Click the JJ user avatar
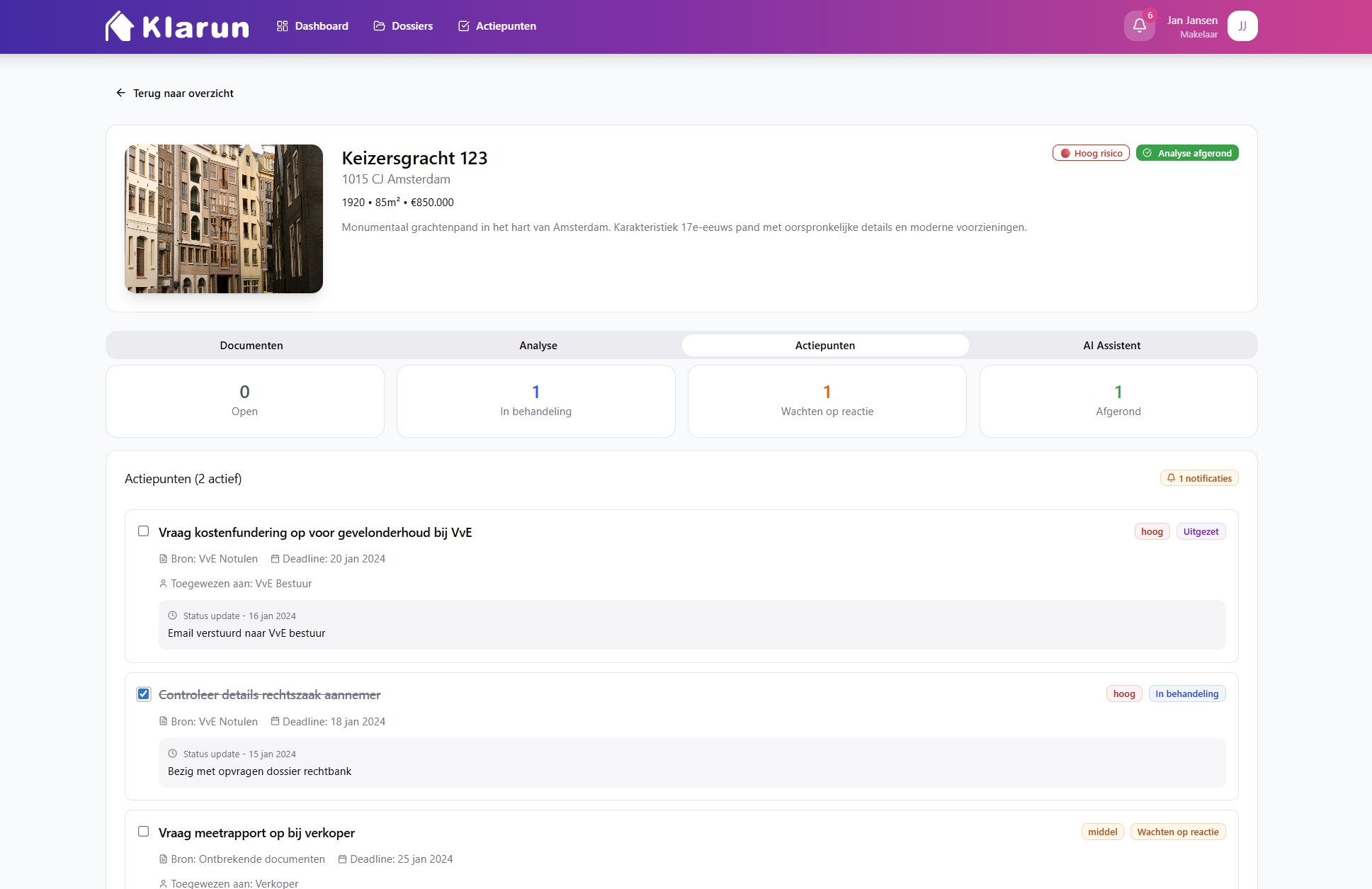1372x889 pixels. click(x=1242, y=26)
